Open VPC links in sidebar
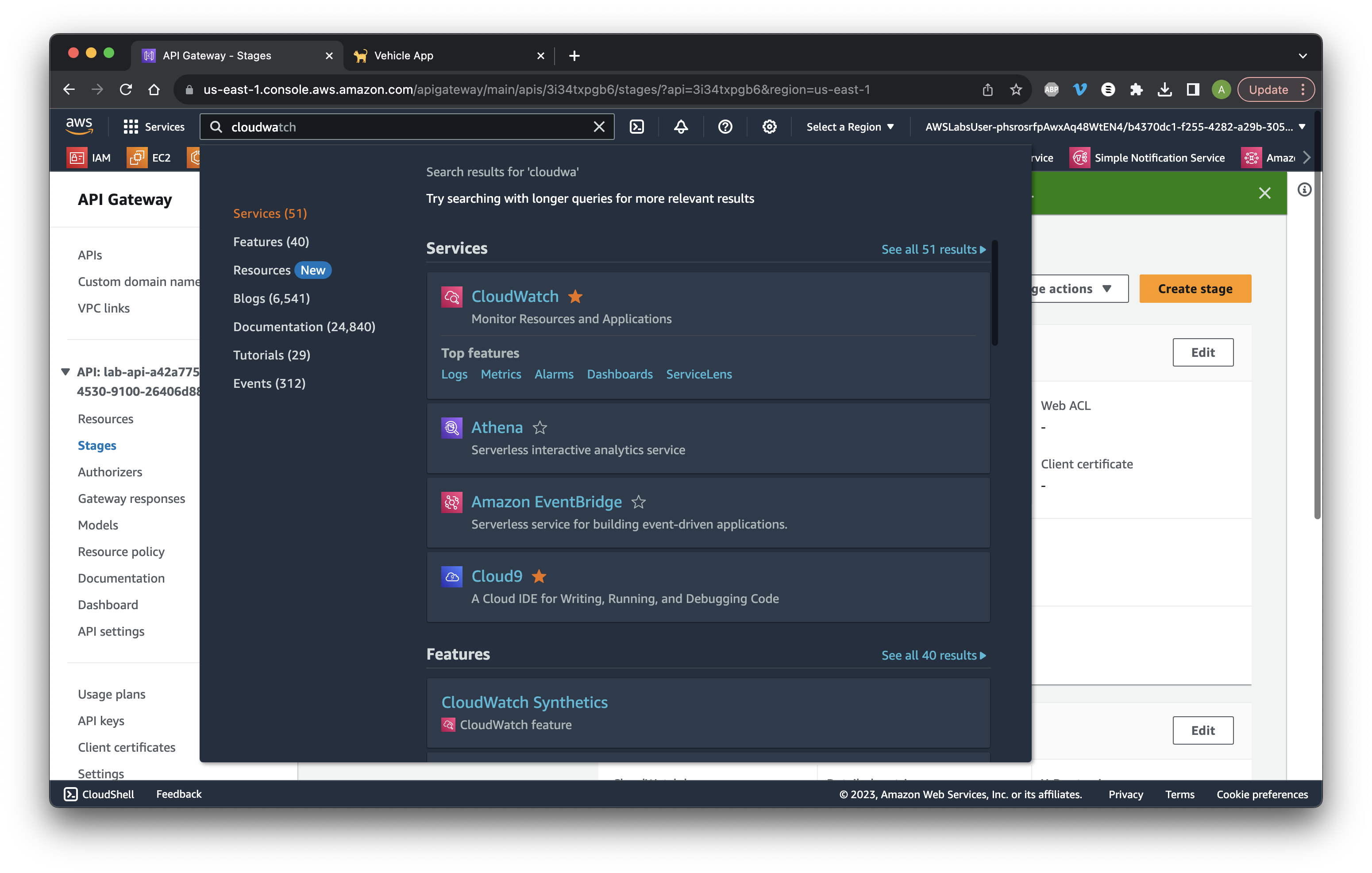The height and width of the screenshot is (873, 1372). coord(104,308)
